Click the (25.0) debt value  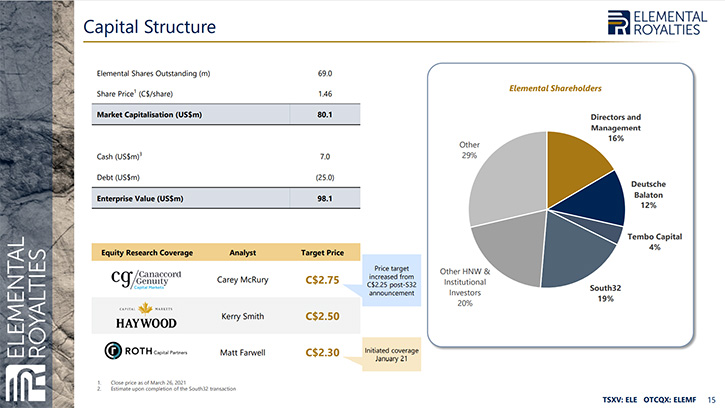325,178
